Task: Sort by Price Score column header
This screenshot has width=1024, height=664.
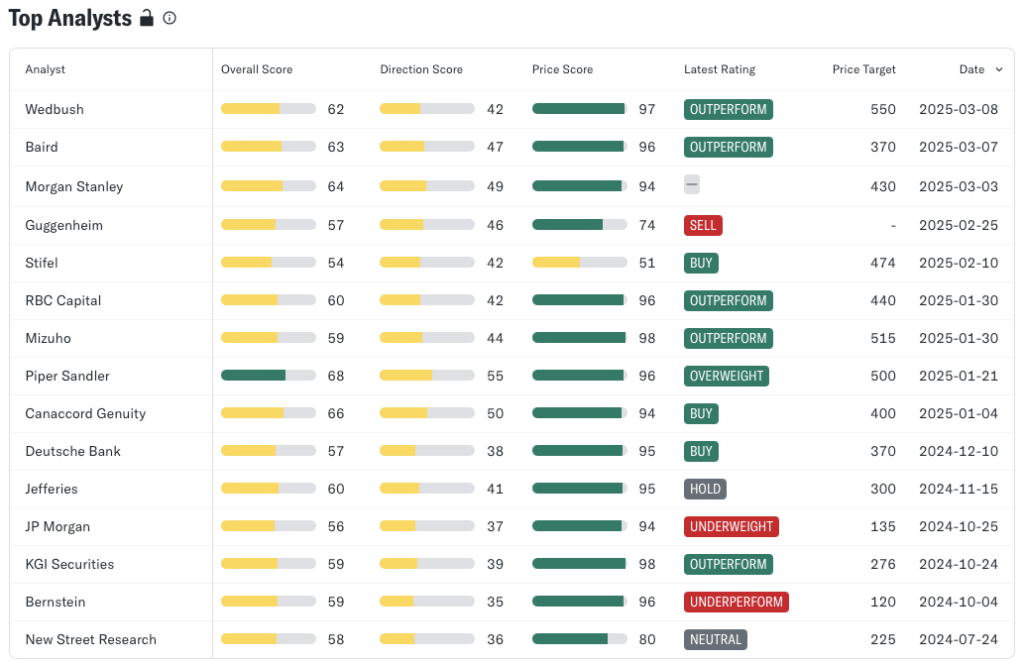Action: pyautogui.click(x=562, y=69)
